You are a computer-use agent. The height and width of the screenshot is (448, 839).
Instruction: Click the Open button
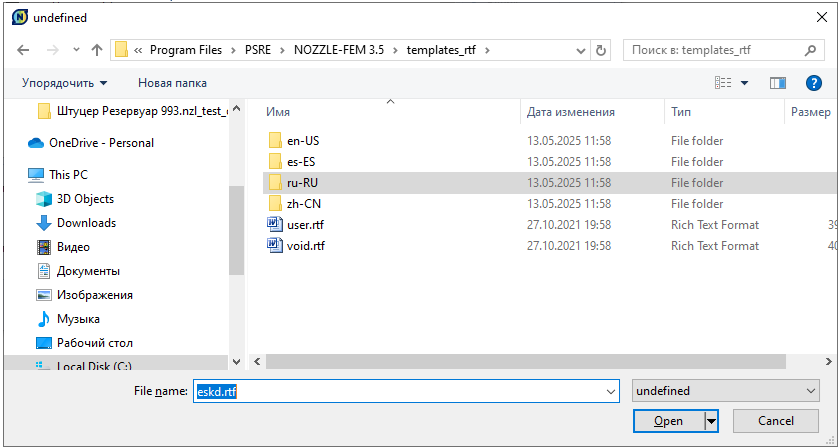[669, 421]
